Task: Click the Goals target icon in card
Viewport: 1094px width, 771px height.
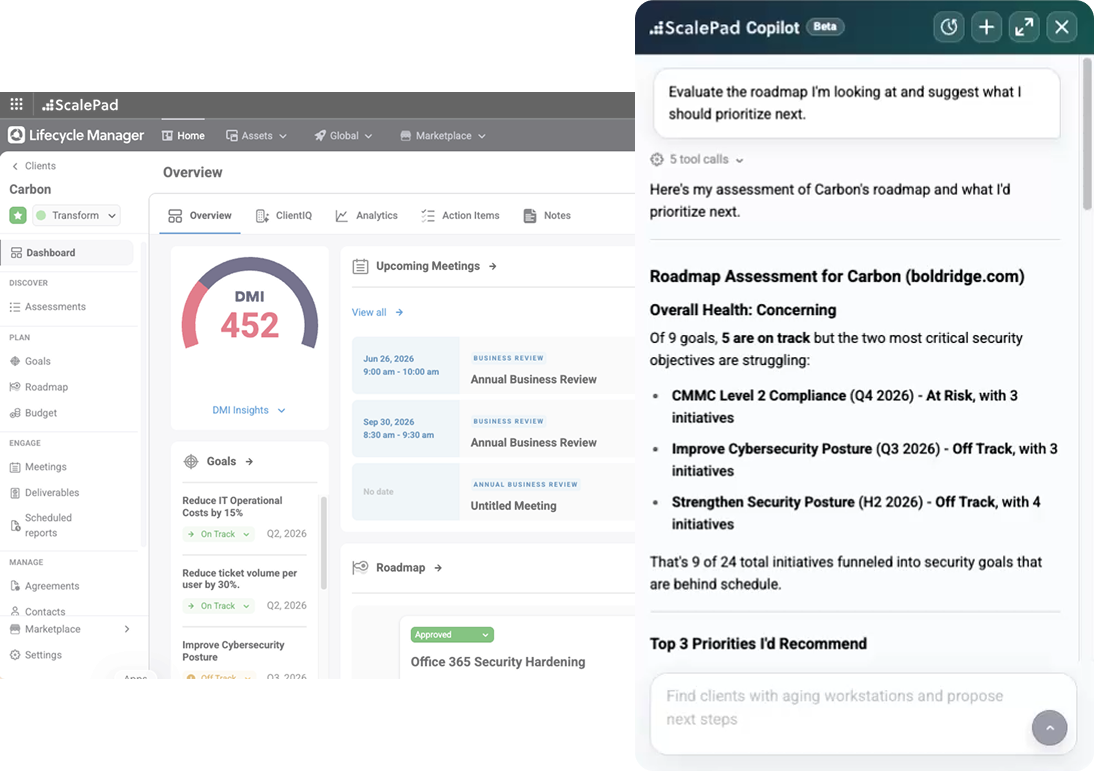Action: point(190,461)
